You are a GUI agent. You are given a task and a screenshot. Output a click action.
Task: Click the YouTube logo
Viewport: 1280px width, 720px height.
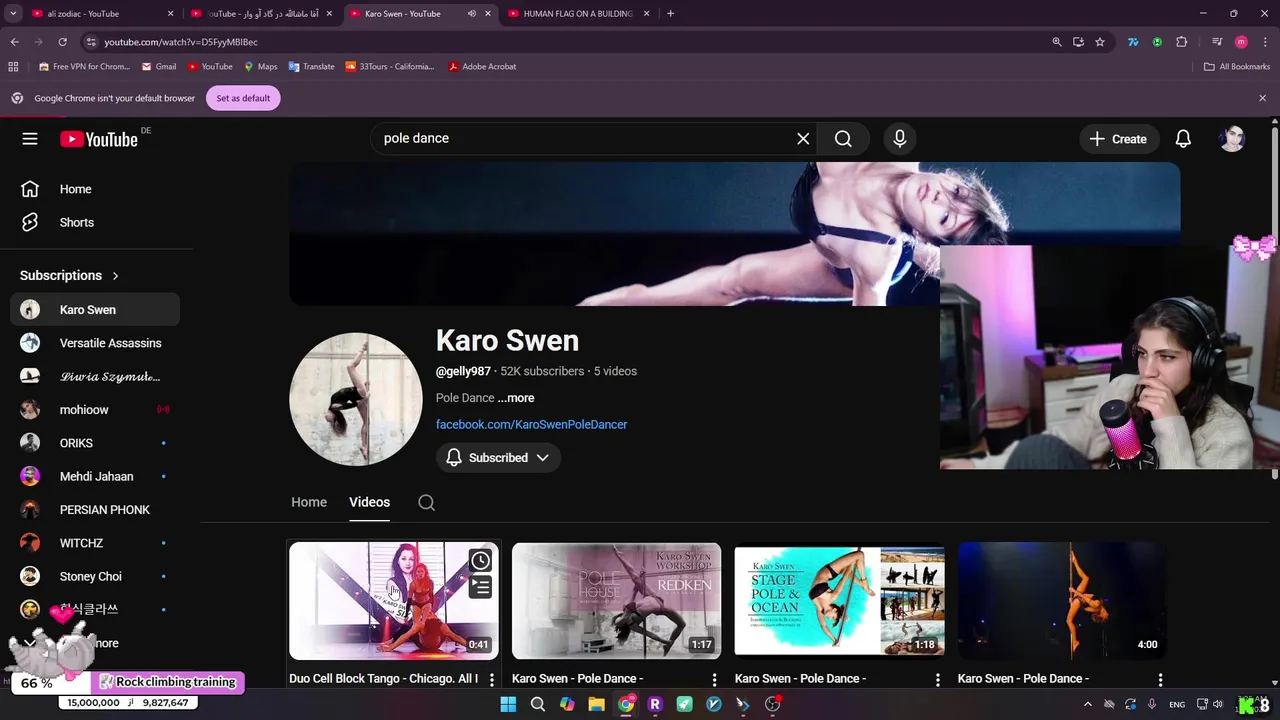coord(99,139)
